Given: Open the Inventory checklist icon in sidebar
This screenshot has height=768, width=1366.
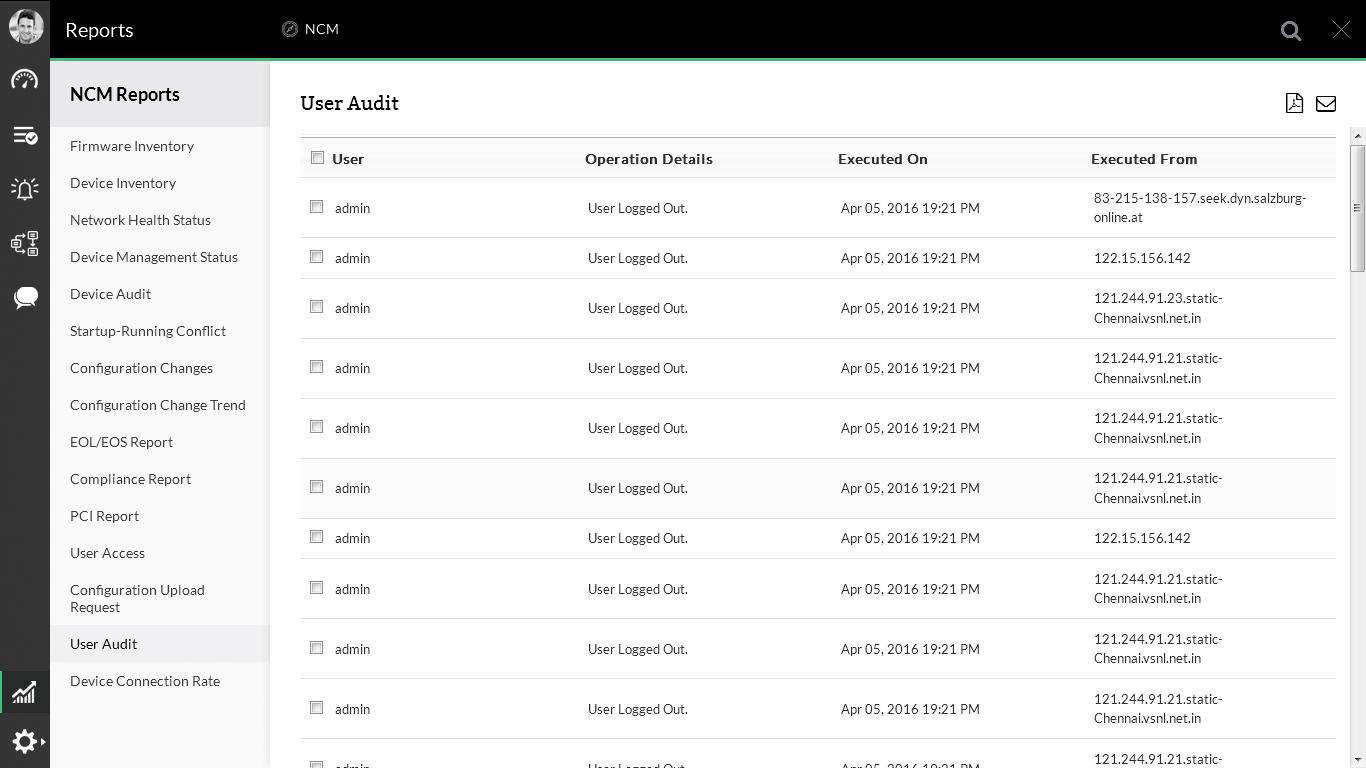Looking at the screenshot, I should 25,135.
